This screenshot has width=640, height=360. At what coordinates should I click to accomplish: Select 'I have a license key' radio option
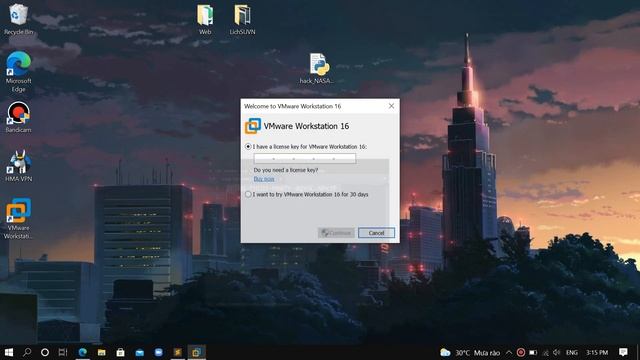[248, 147]
